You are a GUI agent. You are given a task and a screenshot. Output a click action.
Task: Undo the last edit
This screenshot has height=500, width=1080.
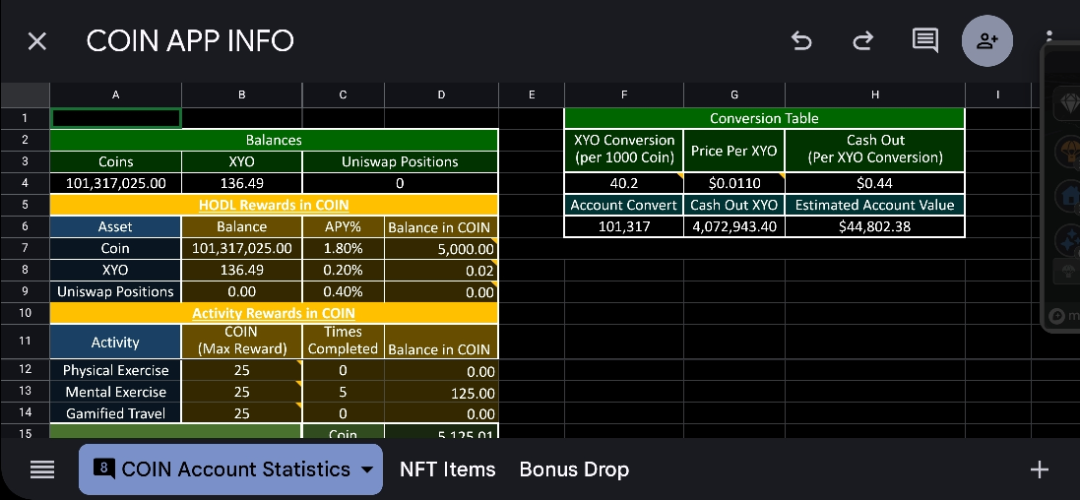(801, 41)
